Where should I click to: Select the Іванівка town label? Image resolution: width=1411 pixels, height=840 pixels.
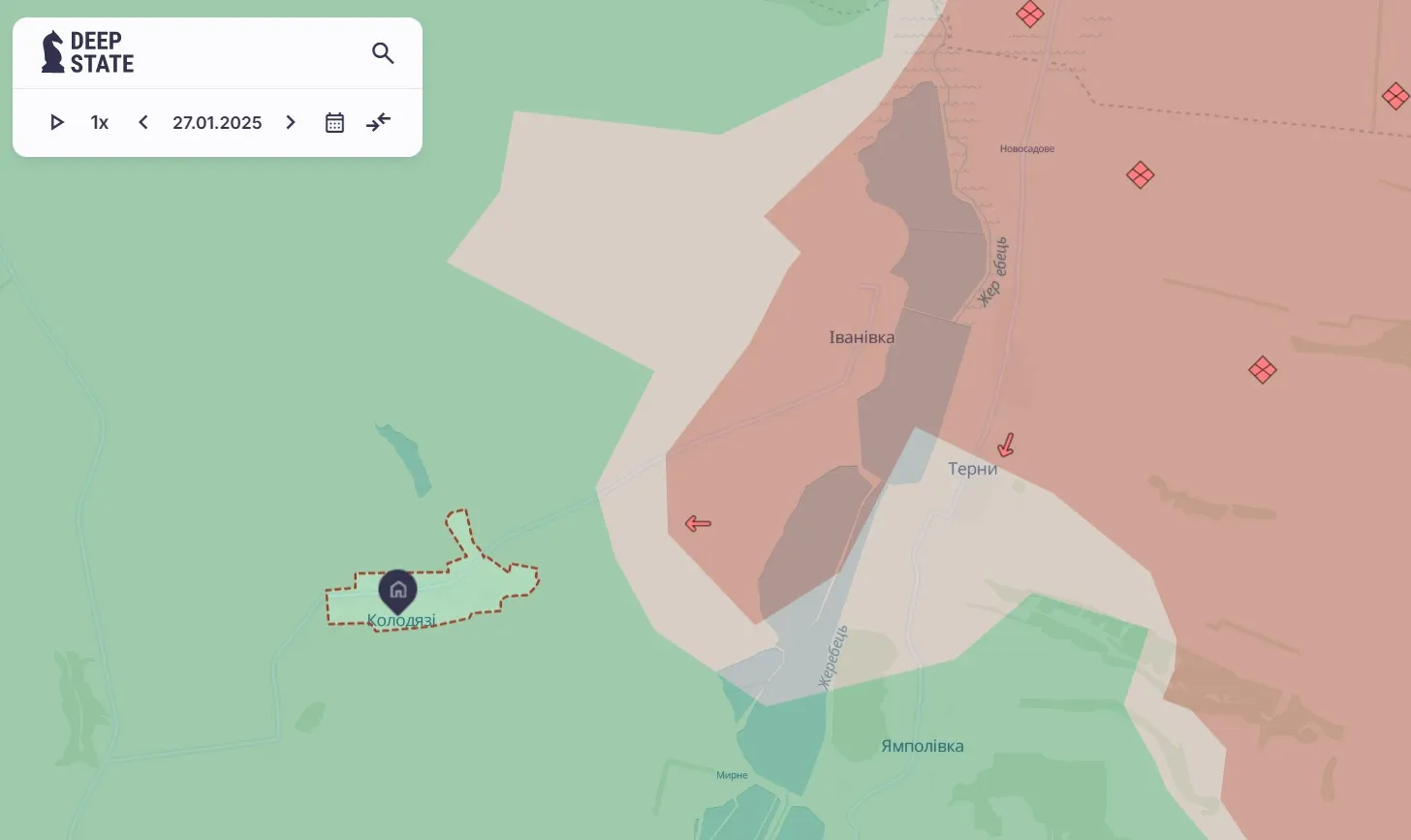[862, 337]
